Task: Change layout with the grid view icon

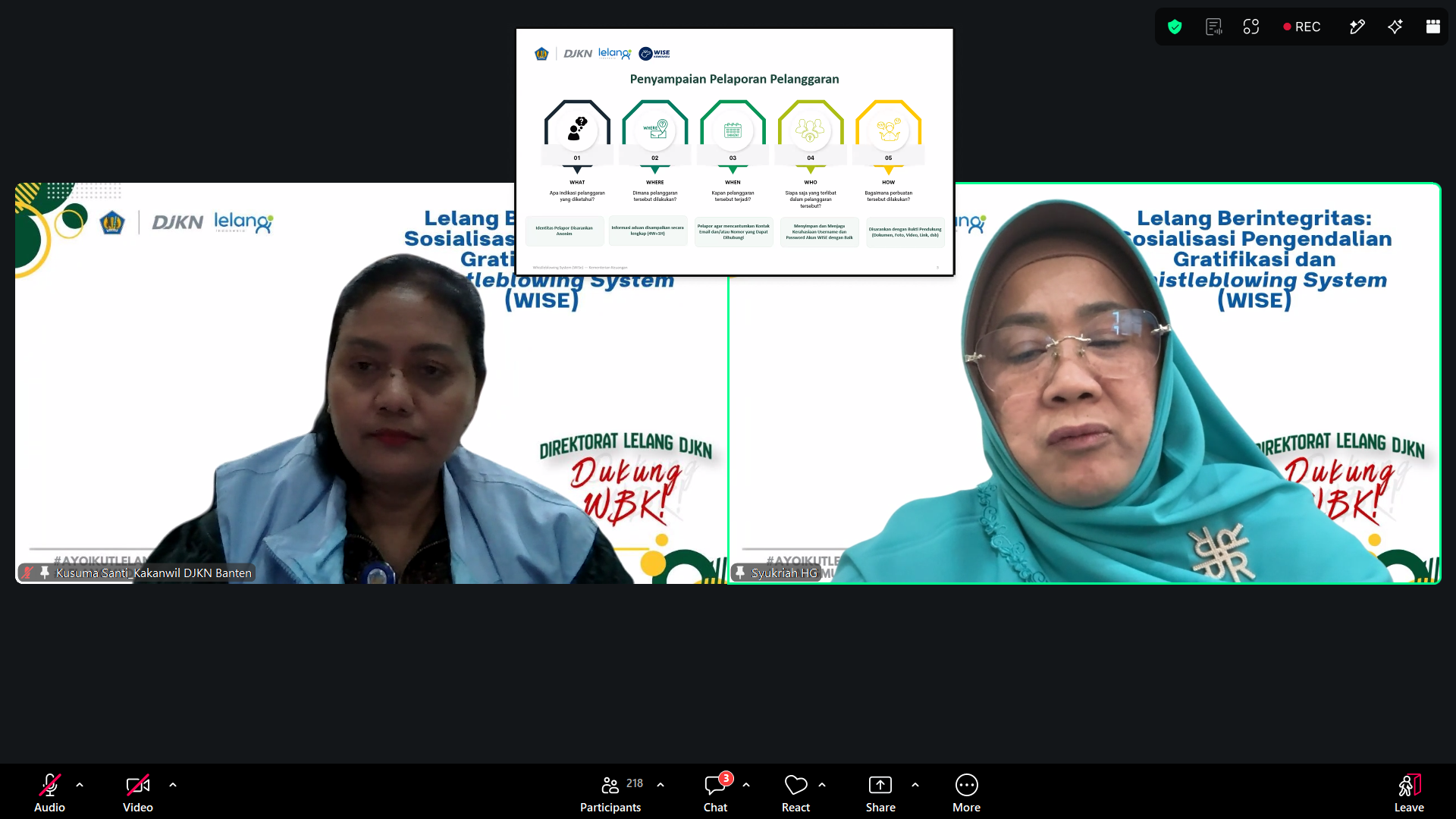Action: [1433, 27]
